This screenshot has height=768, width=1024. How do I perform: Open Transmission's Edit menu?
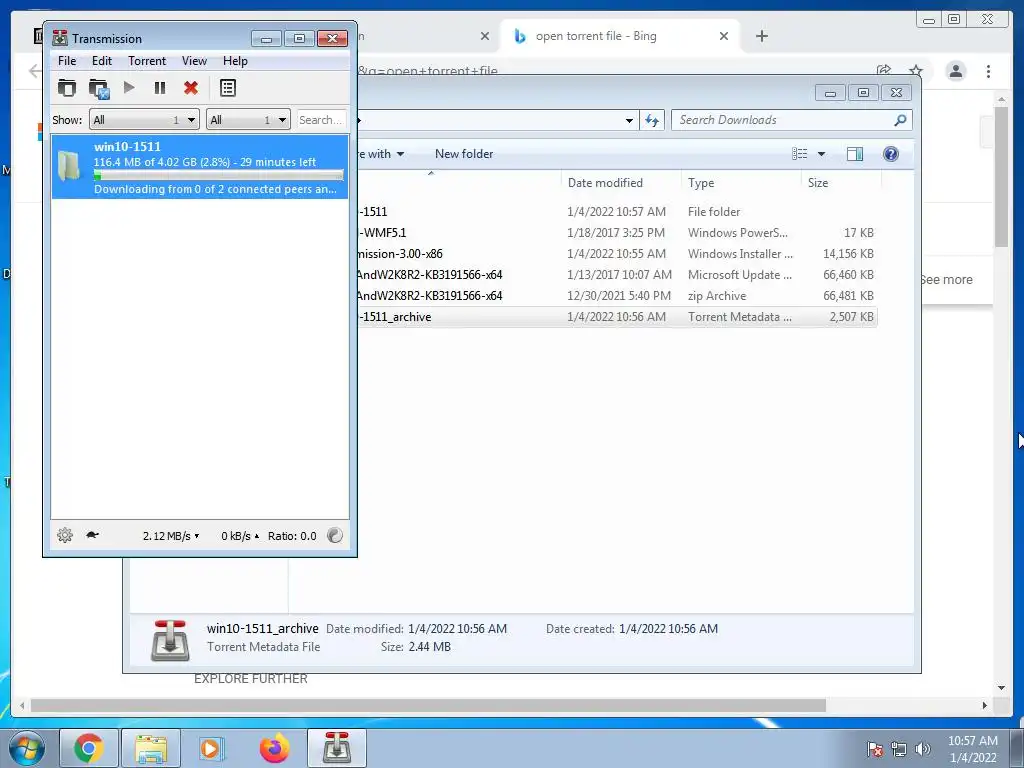click(101, 61)
